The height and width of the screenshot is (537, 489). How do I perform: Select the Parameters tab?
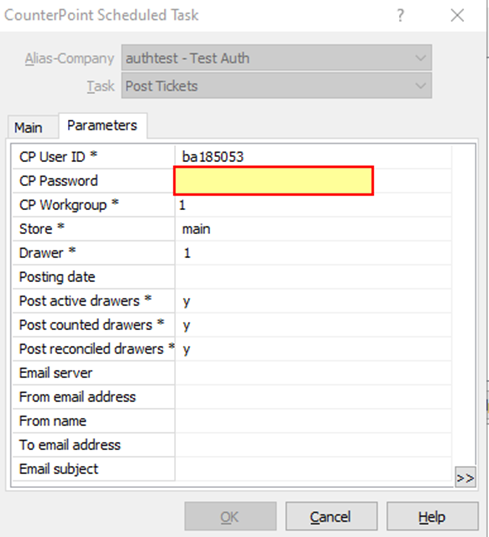click(103, 126)
